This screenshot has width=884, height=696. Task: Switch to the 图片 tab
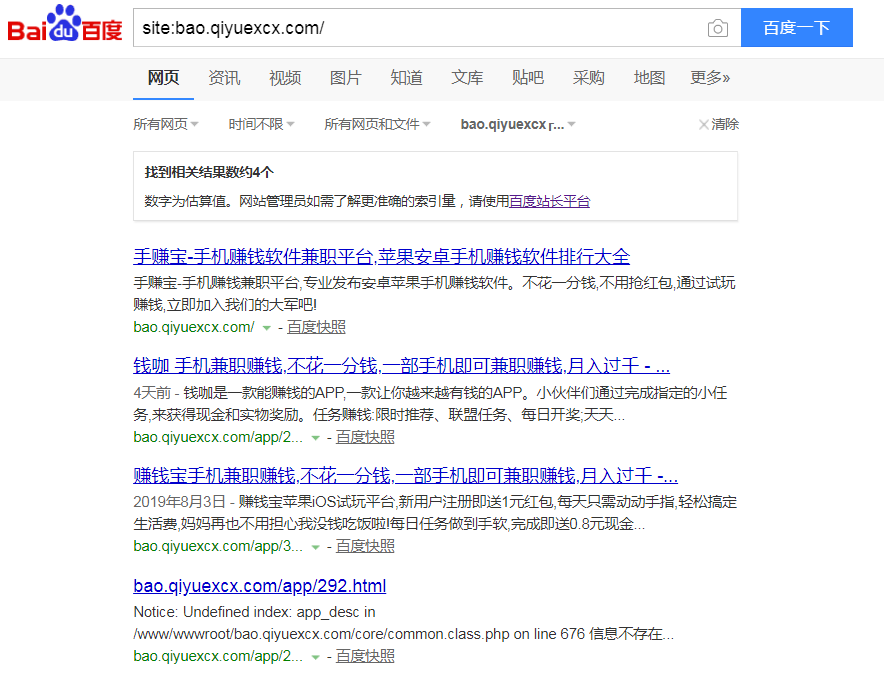point(346,78)
